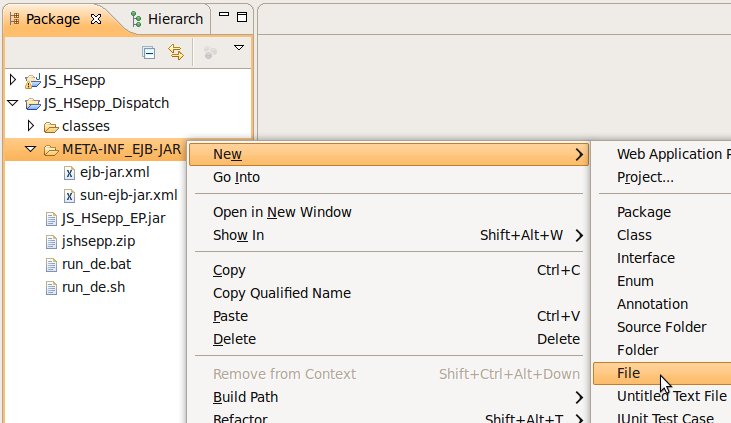Choose Folder from the New submenu
Screen dimensions: 731x423
[637, 350]
